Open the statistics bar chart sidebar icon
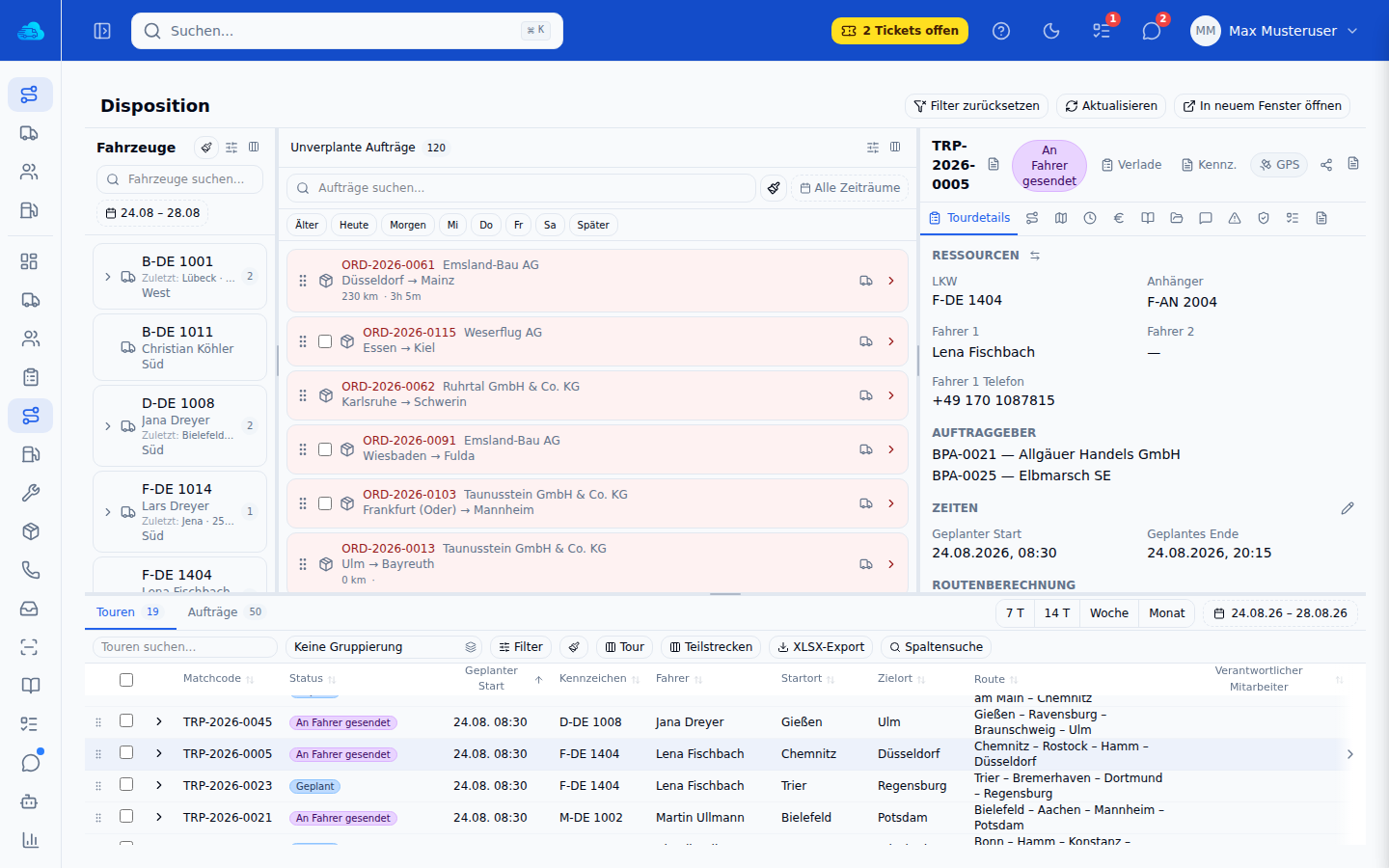1389x868 pixels. point(30,840)
